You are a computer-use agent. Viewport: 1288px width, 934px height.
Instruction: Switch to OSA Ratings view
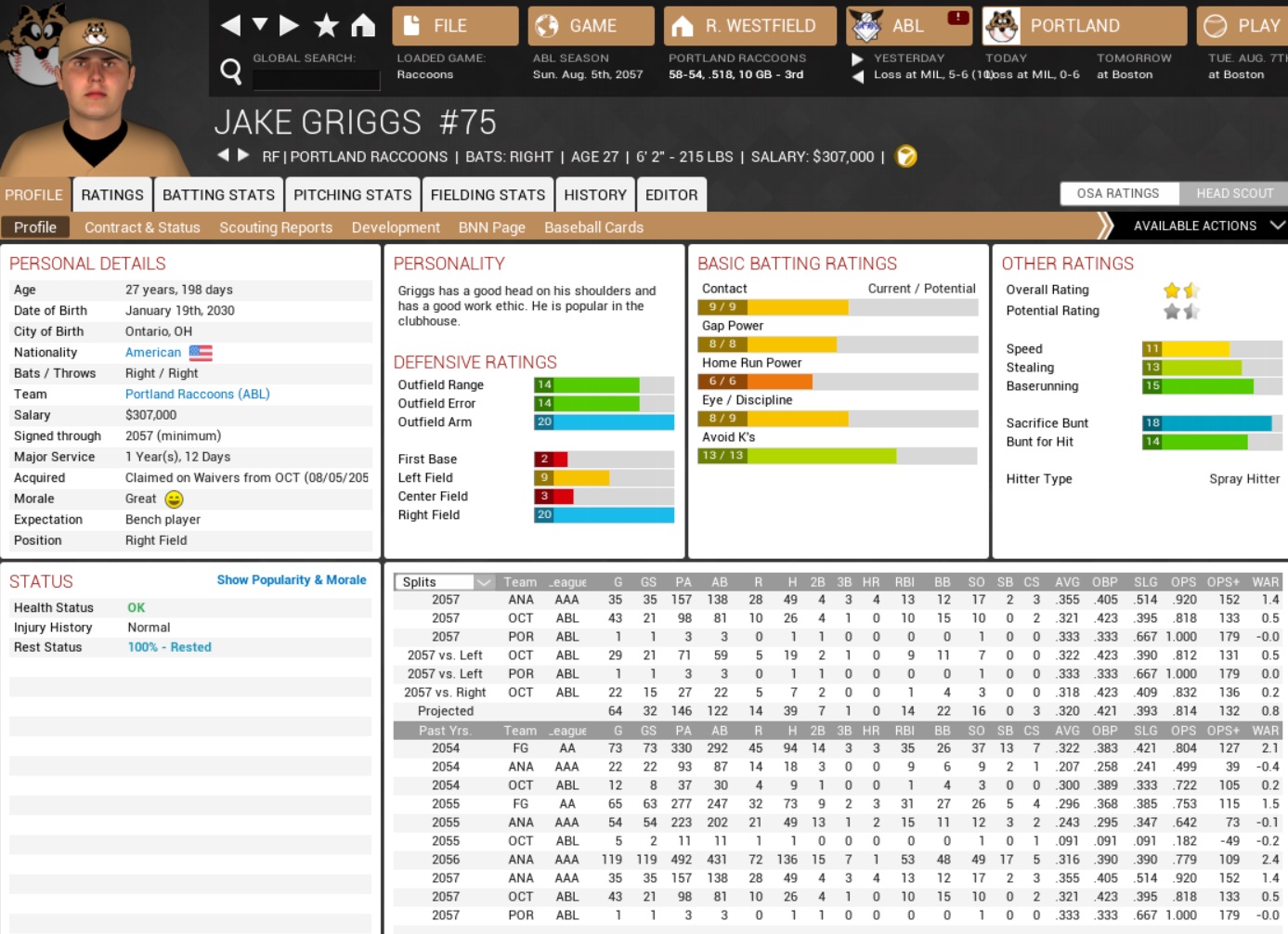[x=1118, y=193]
